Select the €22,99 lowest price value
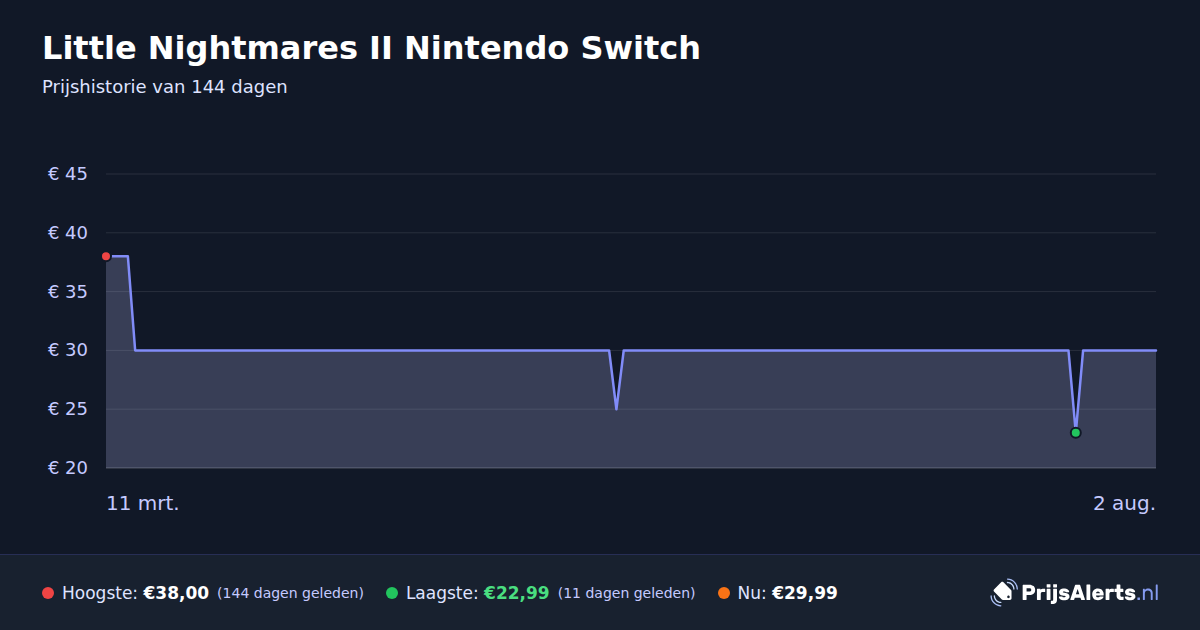 point(516,593)
